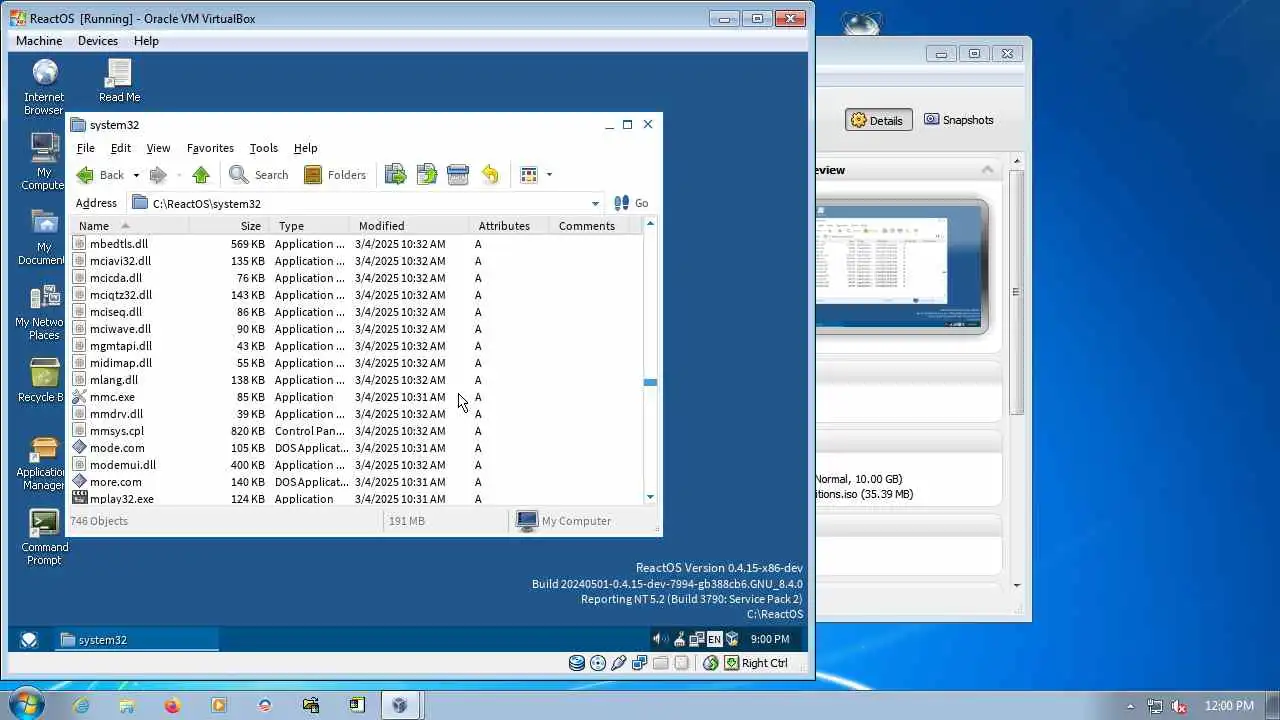Click the VirtualBox hard disk status icon
The width and height of the screenshot is (1280, 720).
[x=577, y=663]
